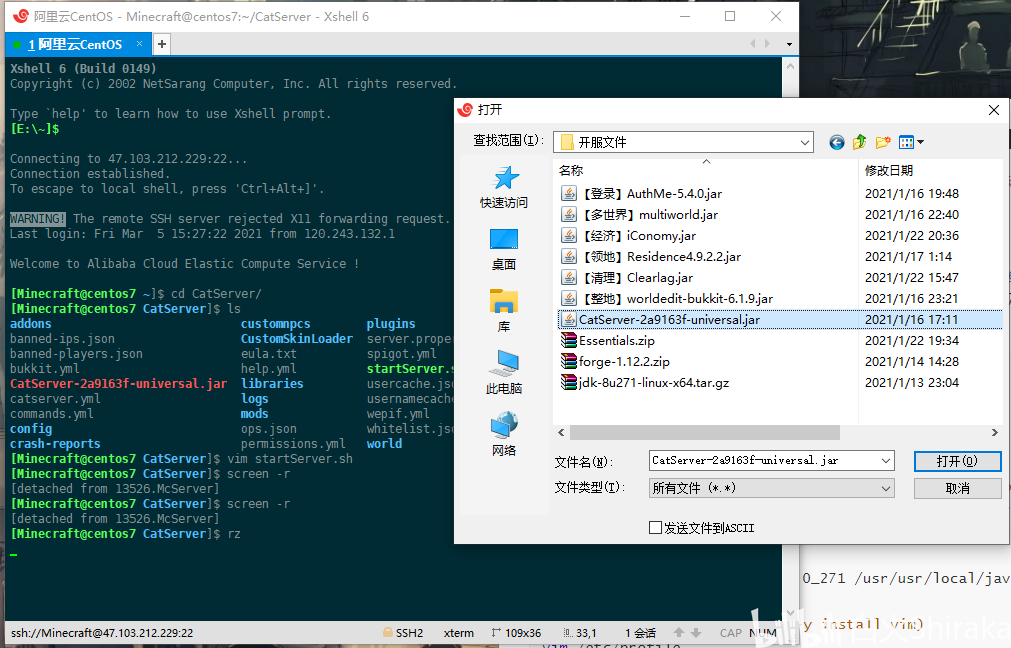Select Desktop (桌面) in dialog sidebar
Image resolution: width=1011 pixels, height=648 pixels.
(x=504, y=250)
